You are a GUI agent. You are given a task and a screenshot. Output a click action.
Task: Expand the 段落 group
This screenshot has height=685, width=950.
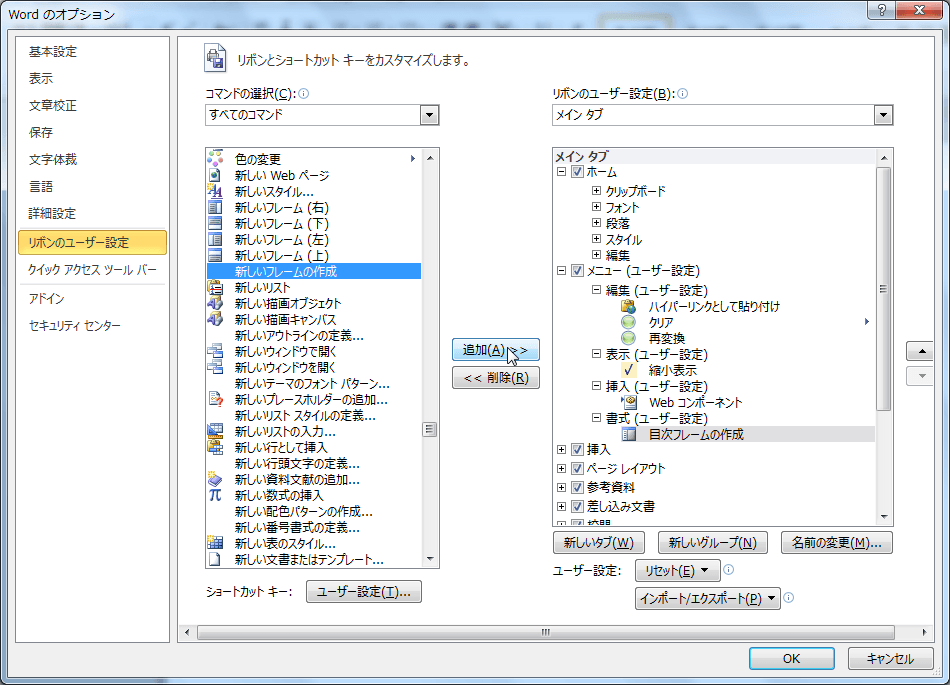(x=596, y=222)
